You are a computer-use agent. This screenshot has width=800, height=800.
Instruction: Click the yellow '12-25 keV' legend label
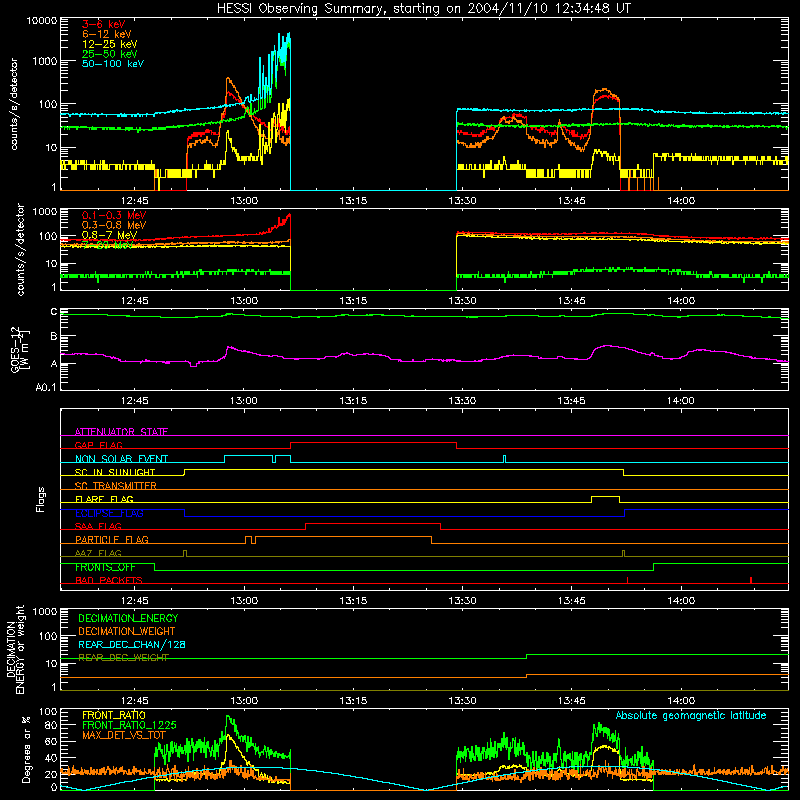pos(110,44)
